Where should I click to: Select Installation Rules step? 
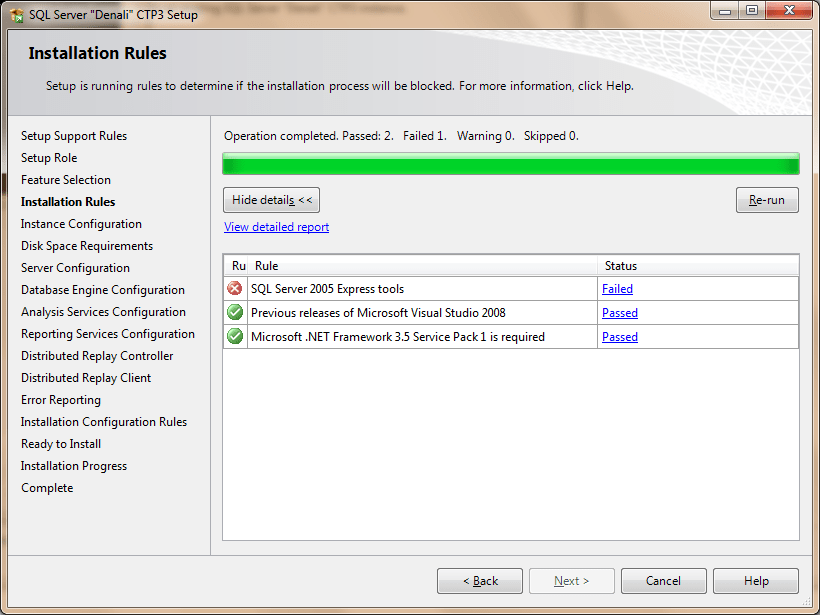(68, 202)
